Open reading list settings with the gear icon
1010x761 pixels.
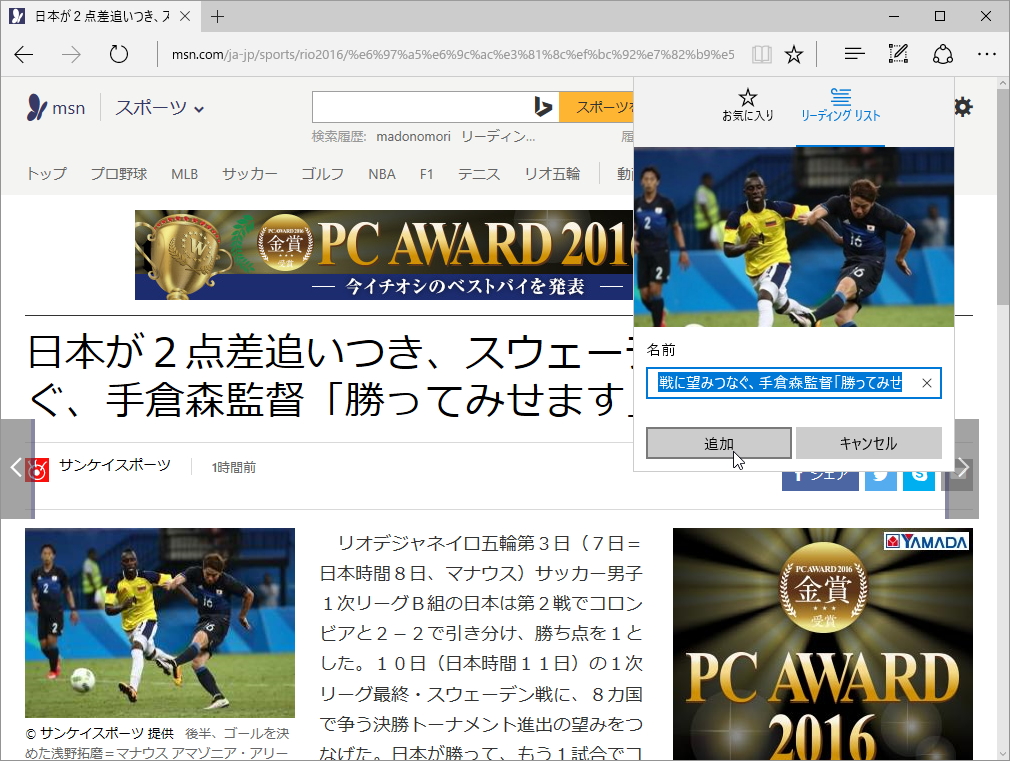click(x=962, y=106)
